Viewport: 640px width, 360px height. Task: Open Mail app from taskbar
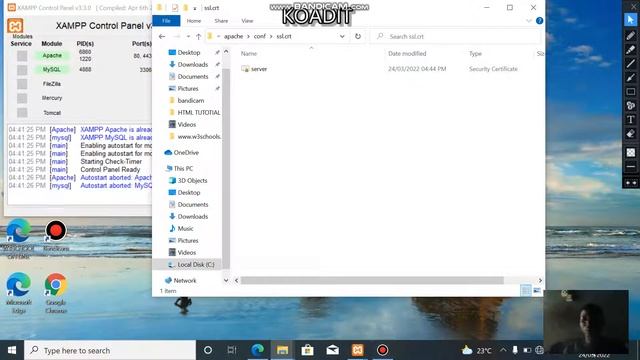click(x=333, y=350)
